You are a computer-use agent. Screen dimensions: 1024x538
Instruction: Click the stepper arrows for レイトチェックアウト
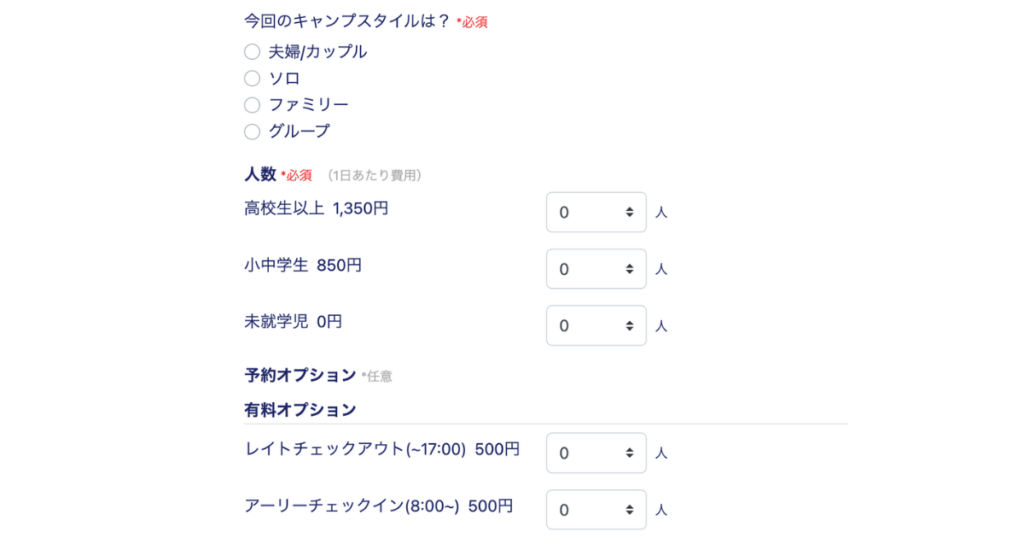tap(630, 453)
